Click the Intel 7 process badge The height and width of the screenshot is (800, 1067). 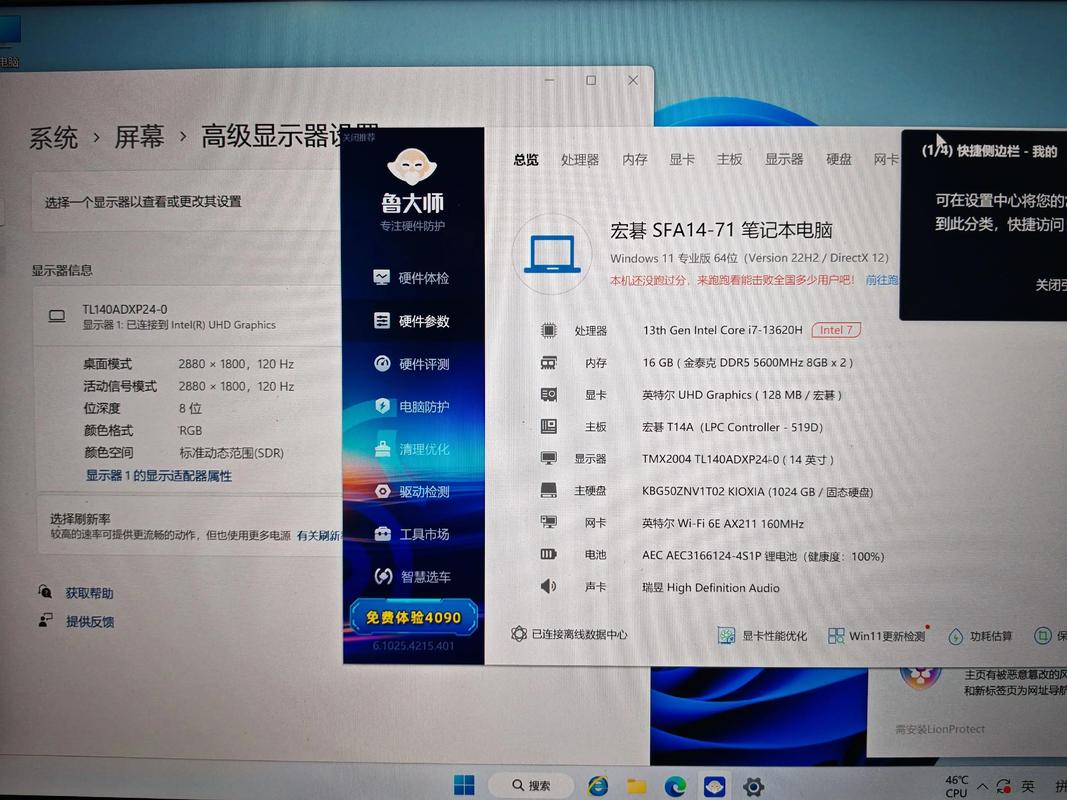click(836, 330)
